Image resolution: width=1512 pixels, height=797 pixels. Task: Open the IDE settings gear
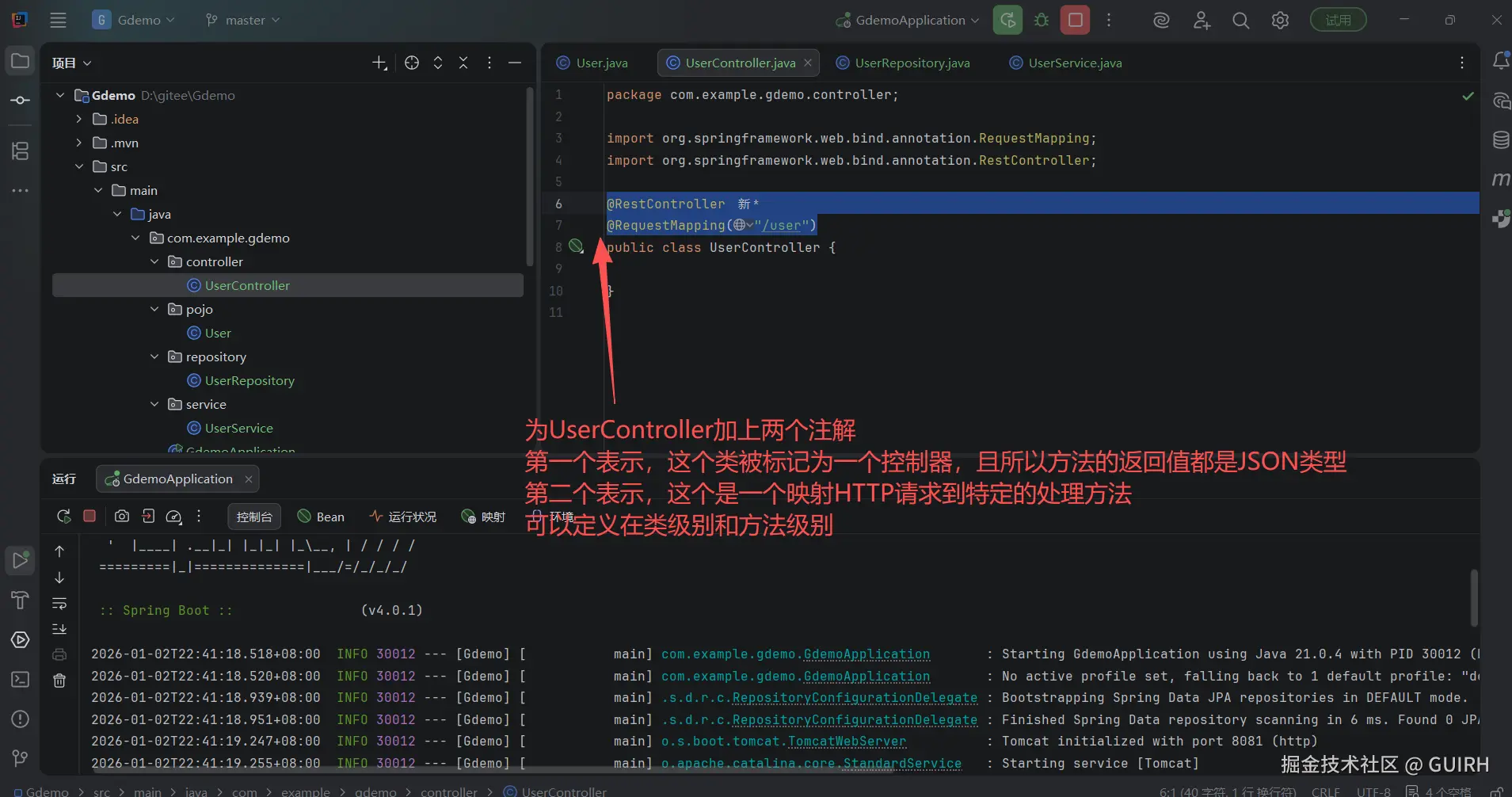click(1280, 20)
